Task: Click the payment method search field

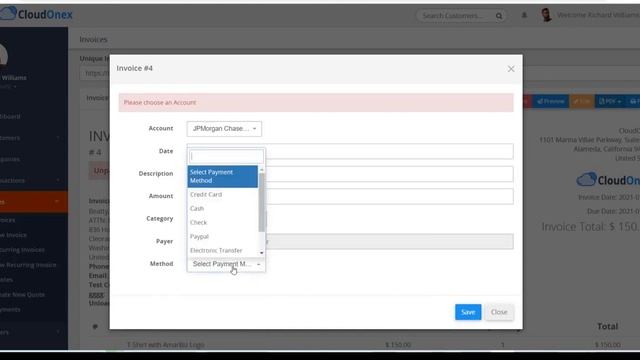Action: [227, 156]
